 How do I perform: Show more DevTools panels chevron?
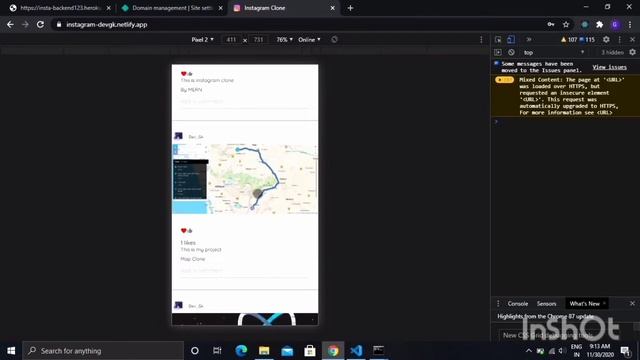529,40
